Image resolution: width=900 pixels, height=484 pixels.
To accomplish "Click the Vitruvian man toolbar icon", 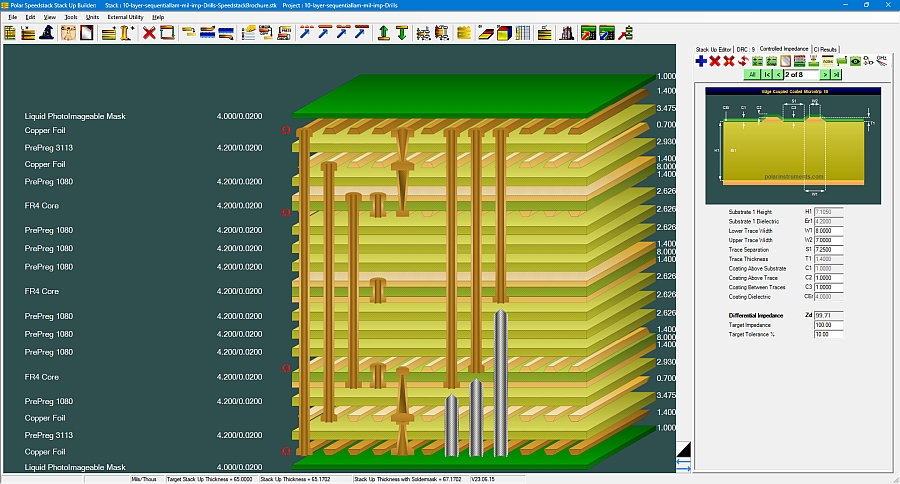I will [68, 33].
